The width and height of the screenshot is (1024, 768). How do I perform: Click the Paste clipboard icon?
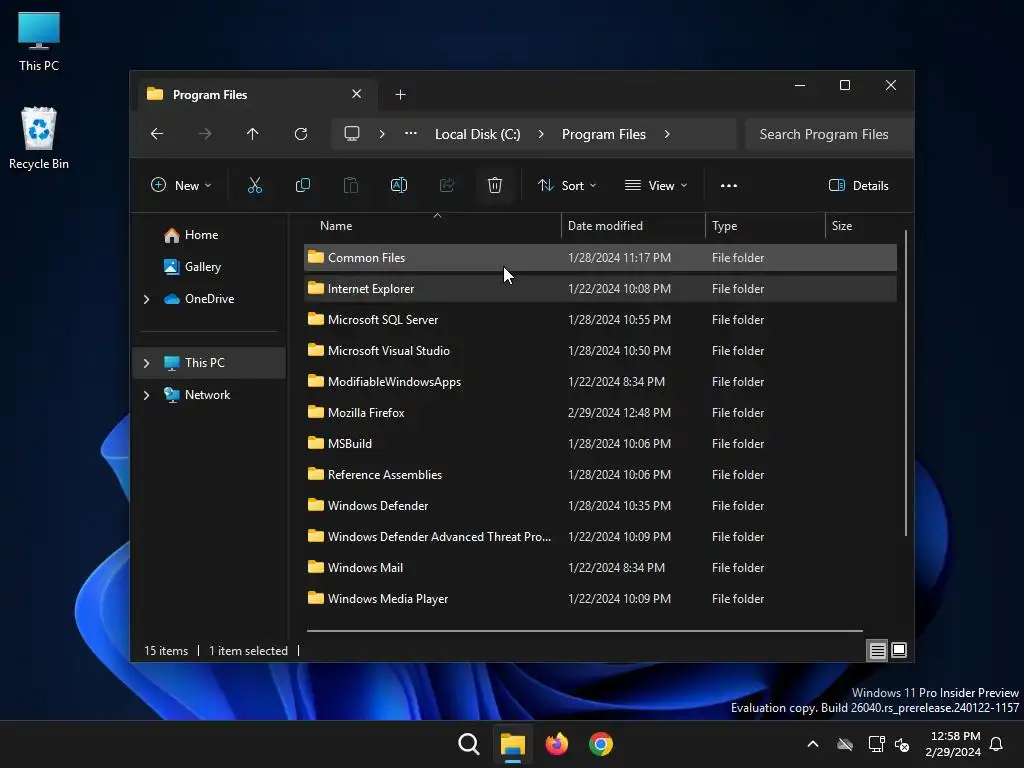(x=351, y=185)
